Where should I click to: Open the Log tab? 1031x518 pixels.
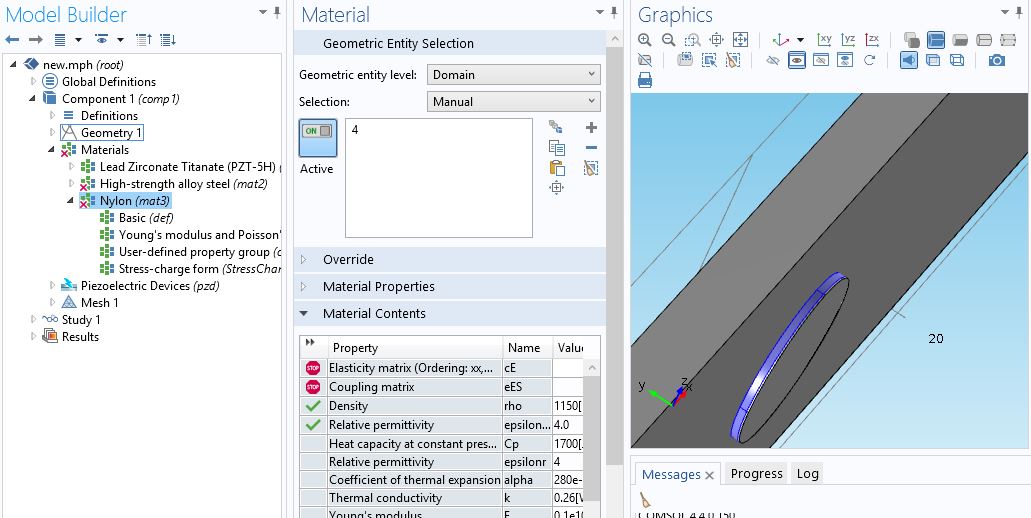(x=807, y=474)
